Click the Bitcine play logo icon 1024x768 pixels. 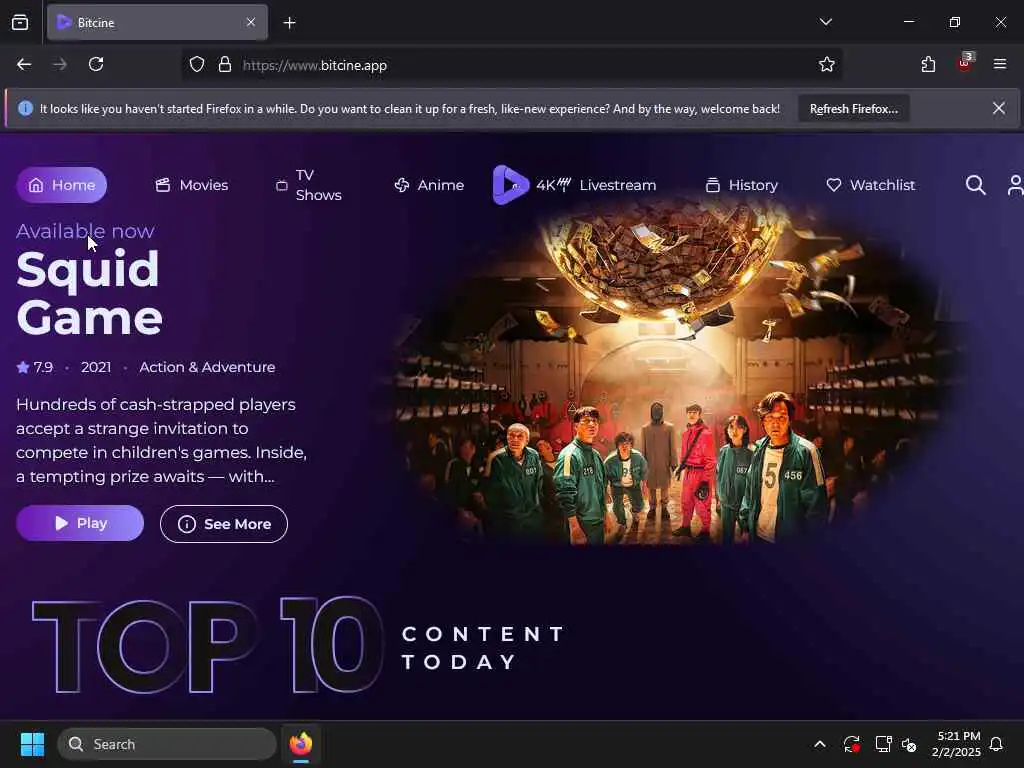coord(510,185)
